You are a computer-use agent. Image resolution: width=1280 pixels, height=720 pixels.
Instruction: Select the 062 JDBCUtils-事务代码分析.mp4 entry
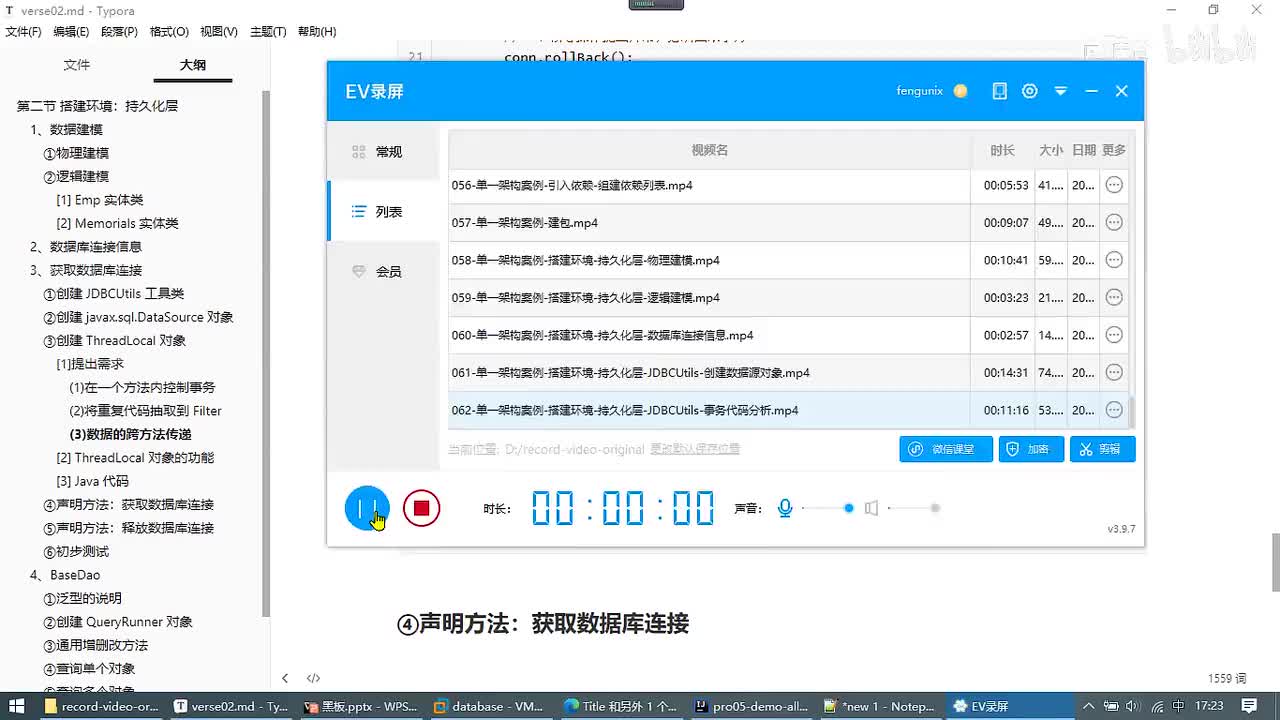(789, 410)
